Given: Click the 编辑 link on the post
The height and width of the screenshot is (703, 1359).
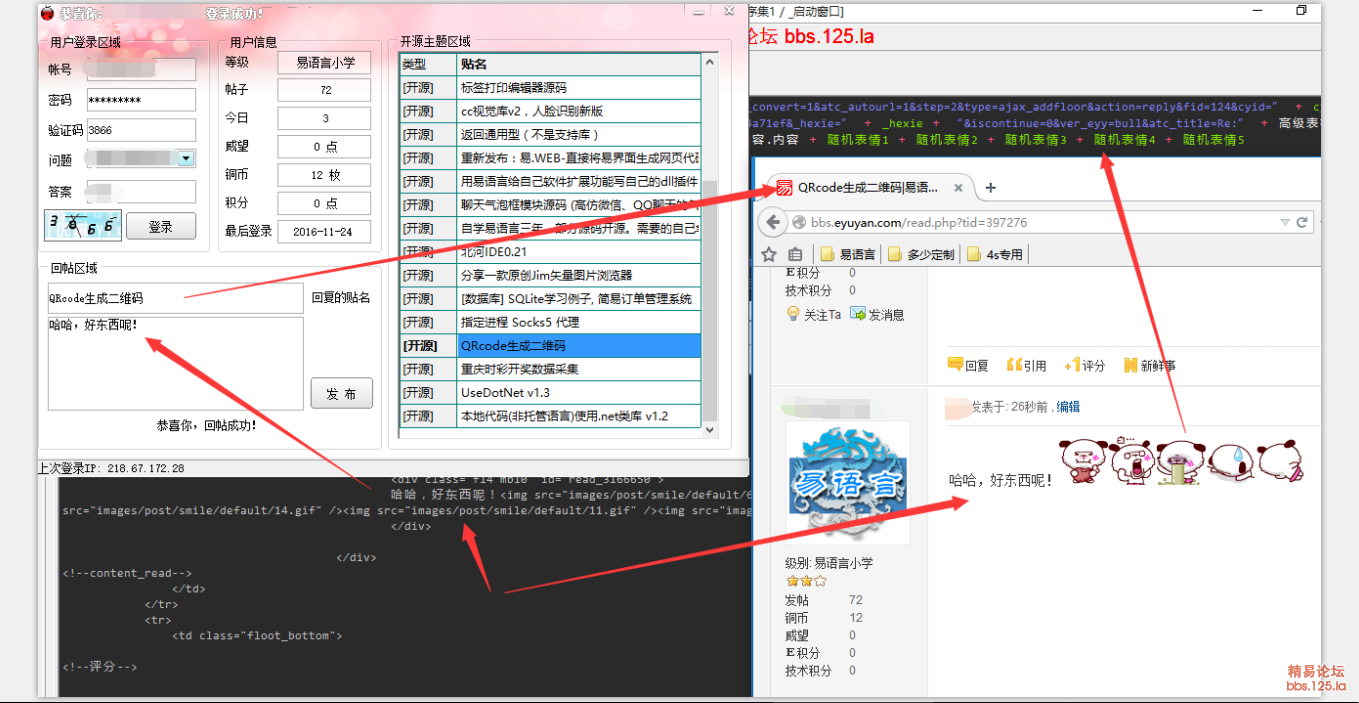Looking at the screenshot, I should (1068, 407).
